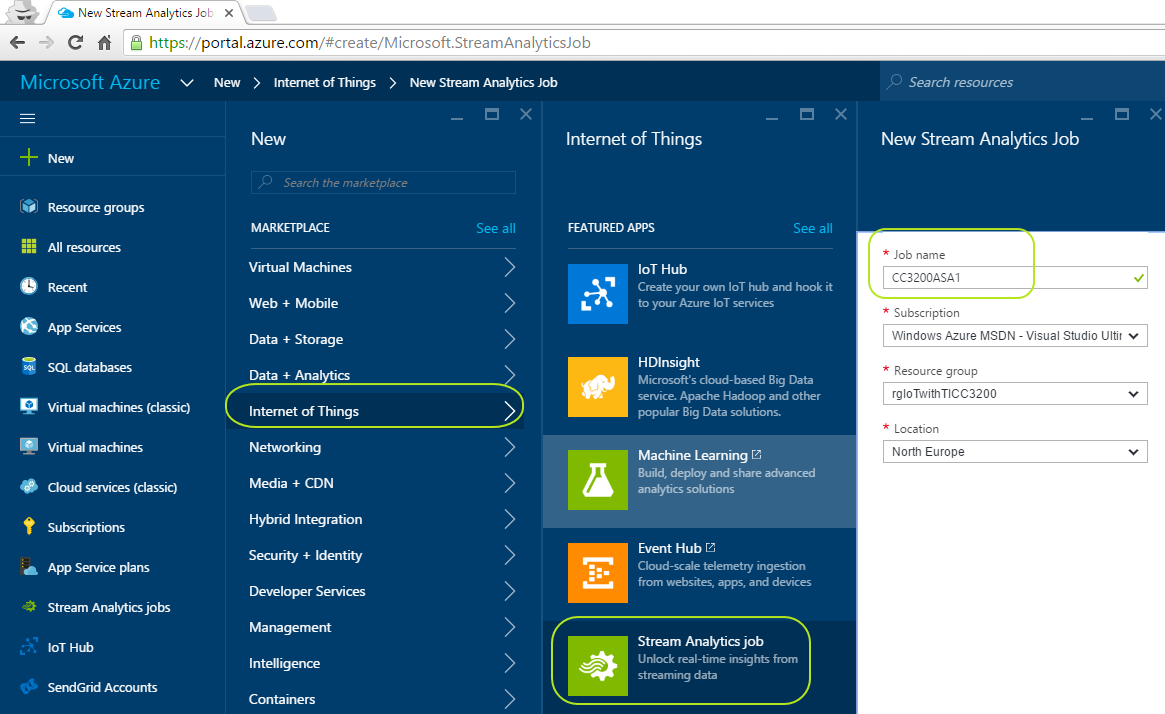1165x714 pixels.
Task: Open Media + CDN marketplace category
Action: tap(383, 483)
